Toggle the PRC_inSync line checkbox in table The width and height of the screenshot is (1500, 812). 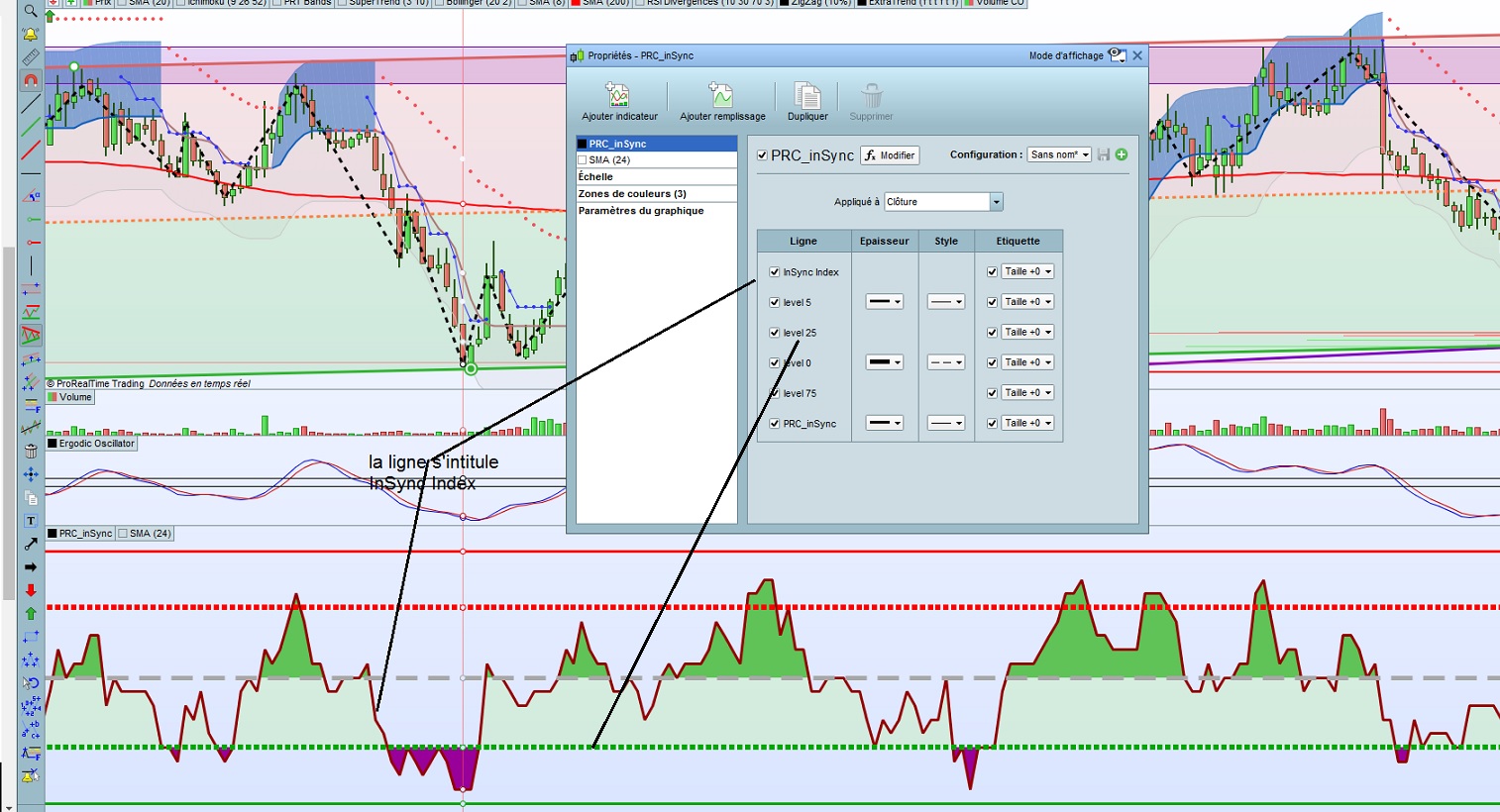pyautogui.click(x=775, y=424)
